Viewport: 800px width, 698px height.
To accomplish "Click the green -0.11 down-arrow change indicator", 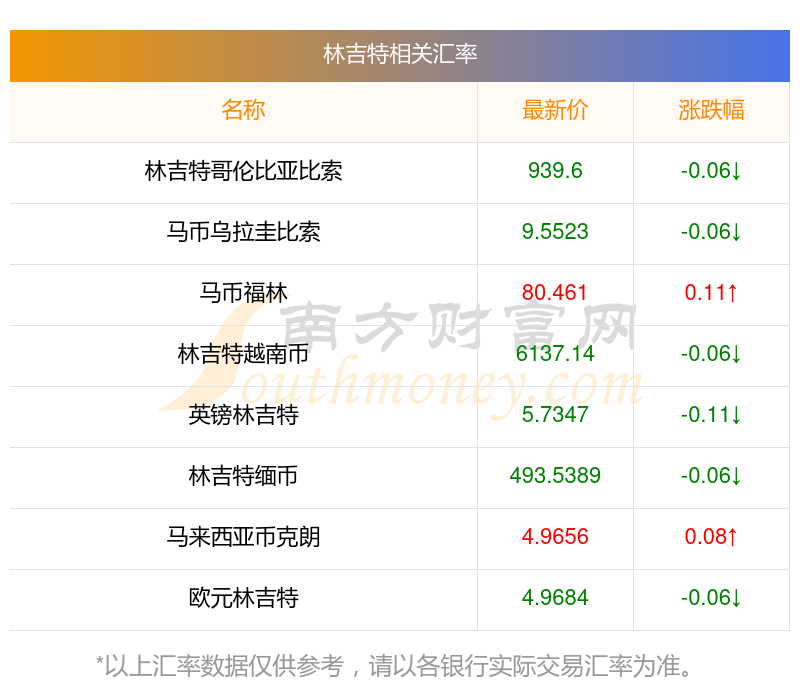I will [x=711, y=415].
